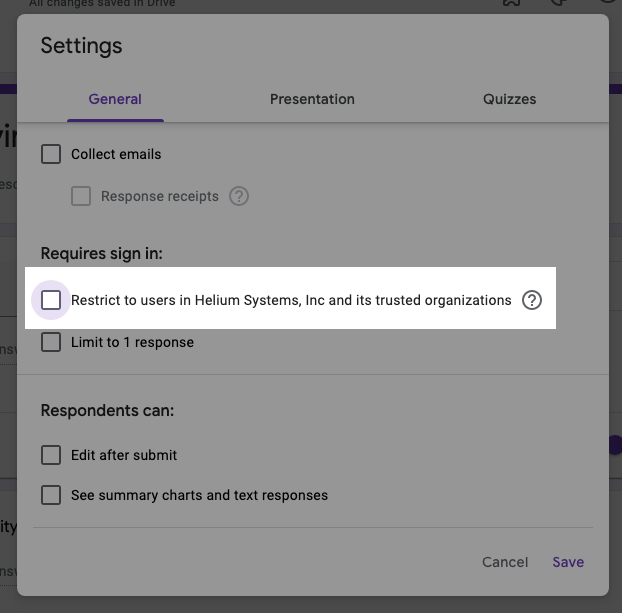622x613 pixels.
Task: Open help icon beside Restrict to users option
Action: tap(532, 300)
